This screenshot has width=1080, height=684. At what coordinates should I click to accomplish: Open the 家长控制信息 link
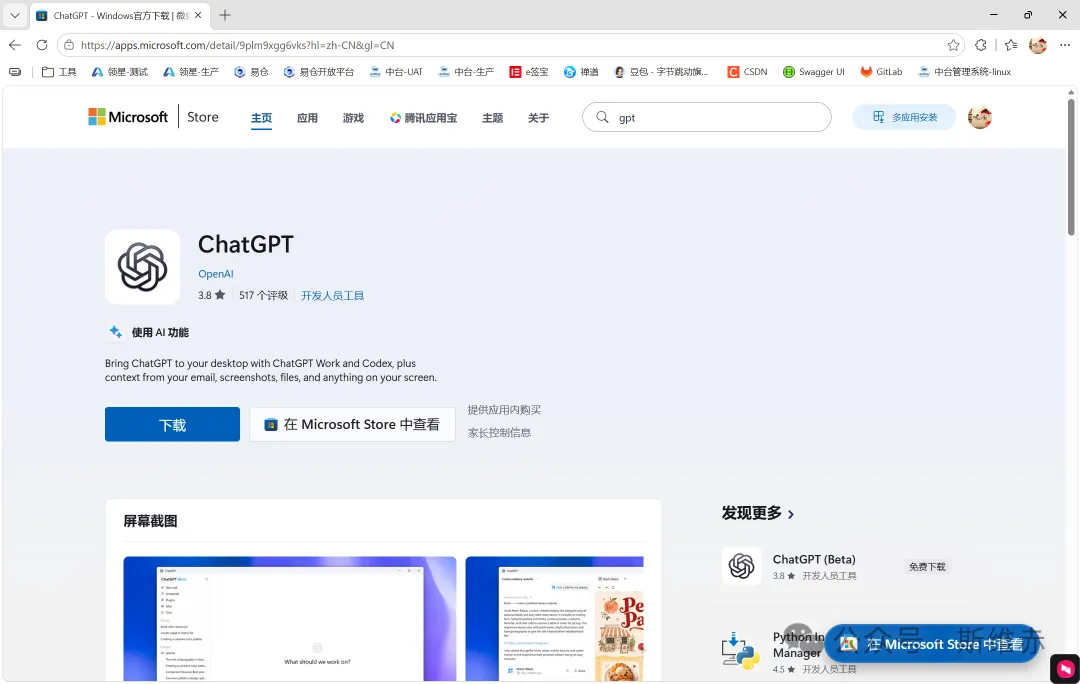click(499, 433)
